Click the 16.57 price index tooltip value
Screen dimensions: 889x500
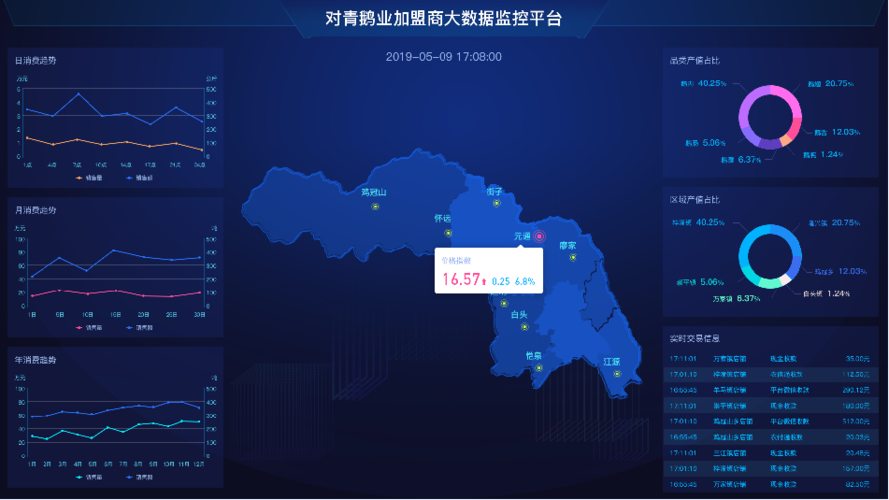pyautogui.click(x=461, y=279)
